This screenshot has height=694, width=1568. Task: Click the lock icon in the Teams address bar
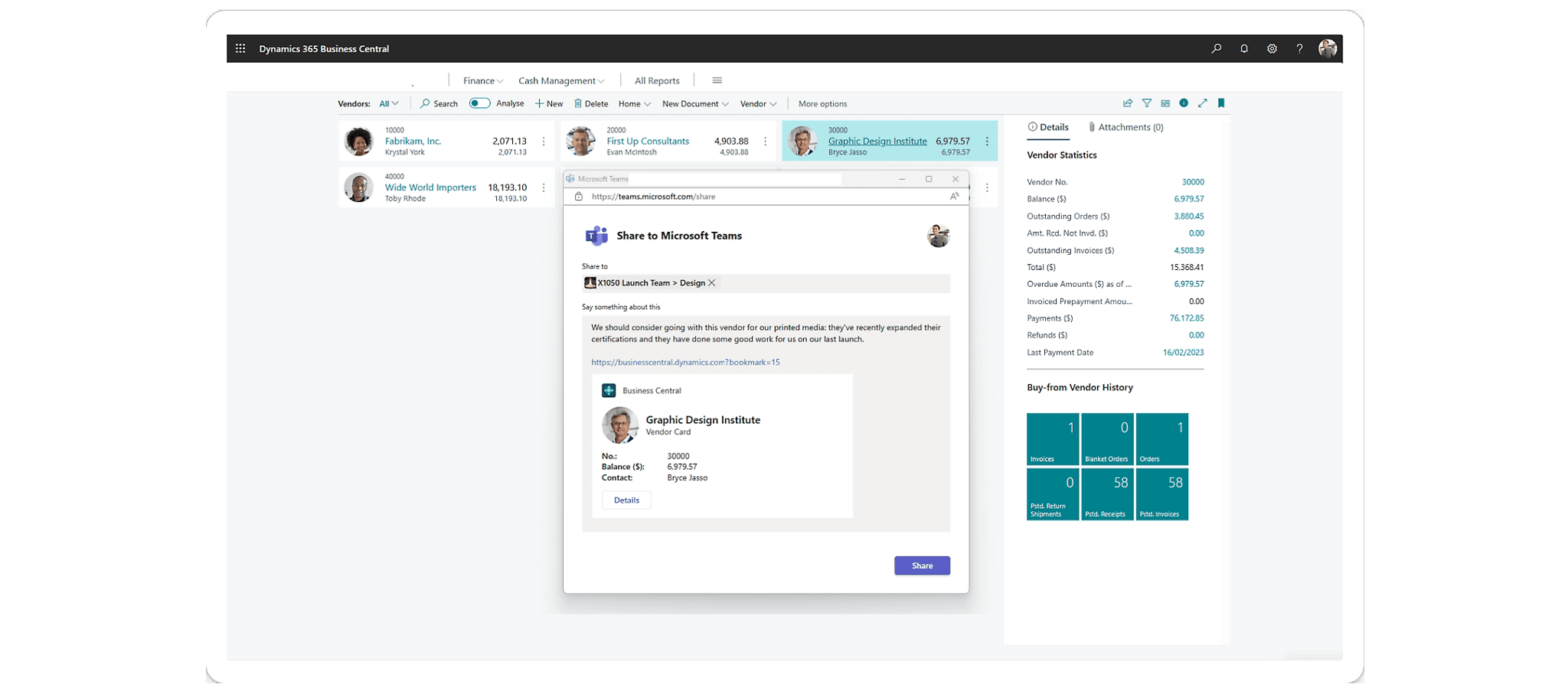click(579, 197)
